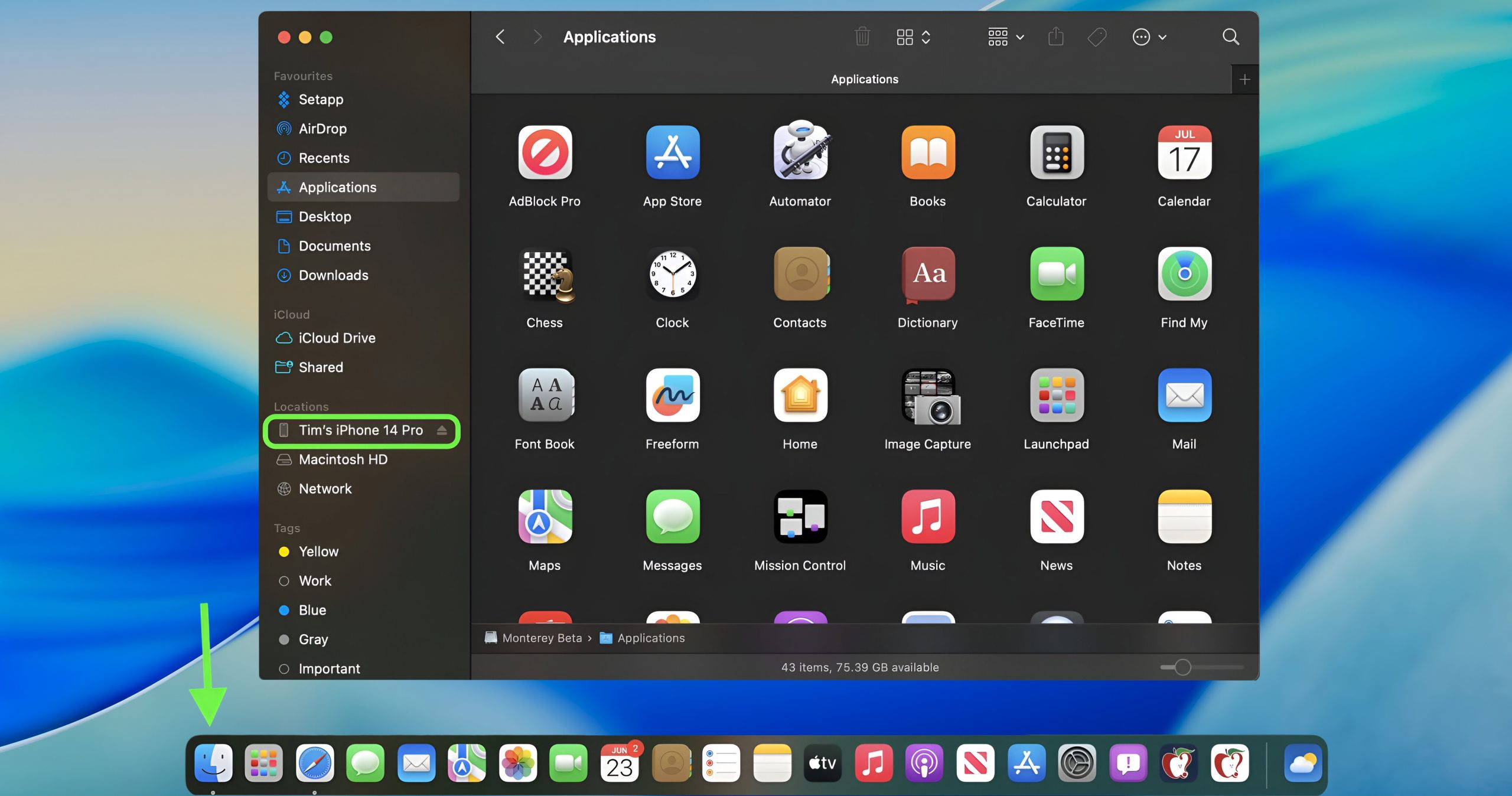Image resolution: width=1512 pixels, height=796 pixels.
Task: Select the Mail app in Finder grid
Action: [1184, 395]
